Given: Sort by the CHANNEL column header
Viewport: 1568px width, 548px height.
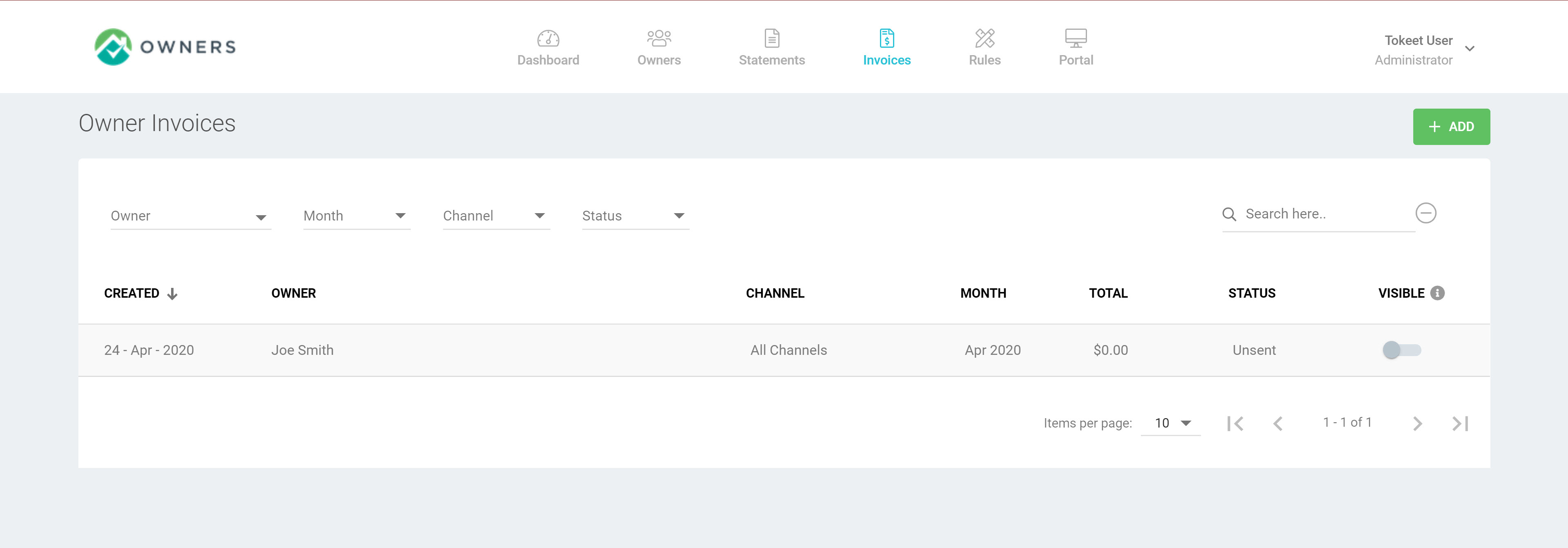Looking at the screenshot, I should pyautogui.click(x=775, y=294).
